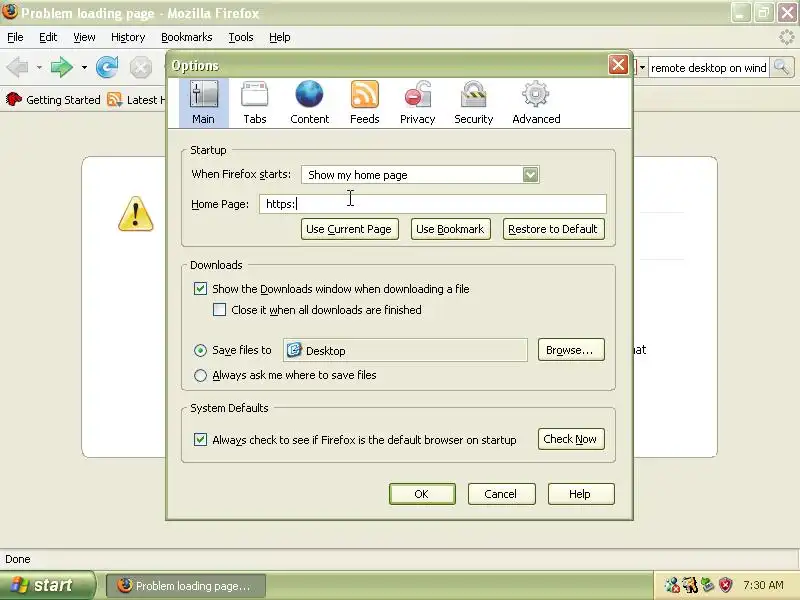
Task: Click the Check Now button
Action: coord(571,439)
